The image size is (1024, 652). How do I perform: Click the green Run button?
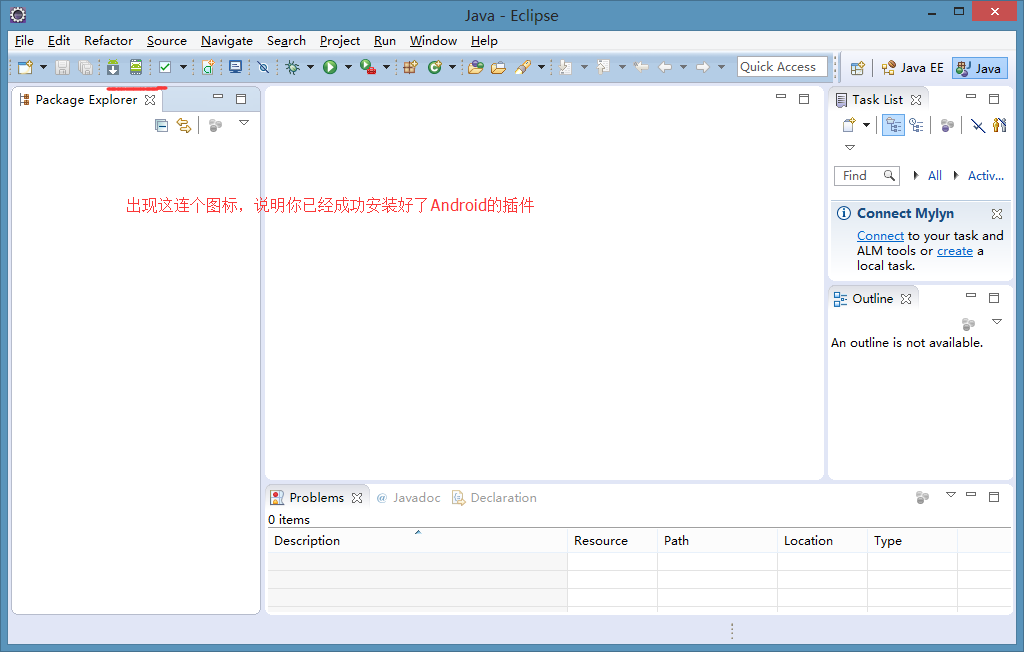[x=330, y=67]
